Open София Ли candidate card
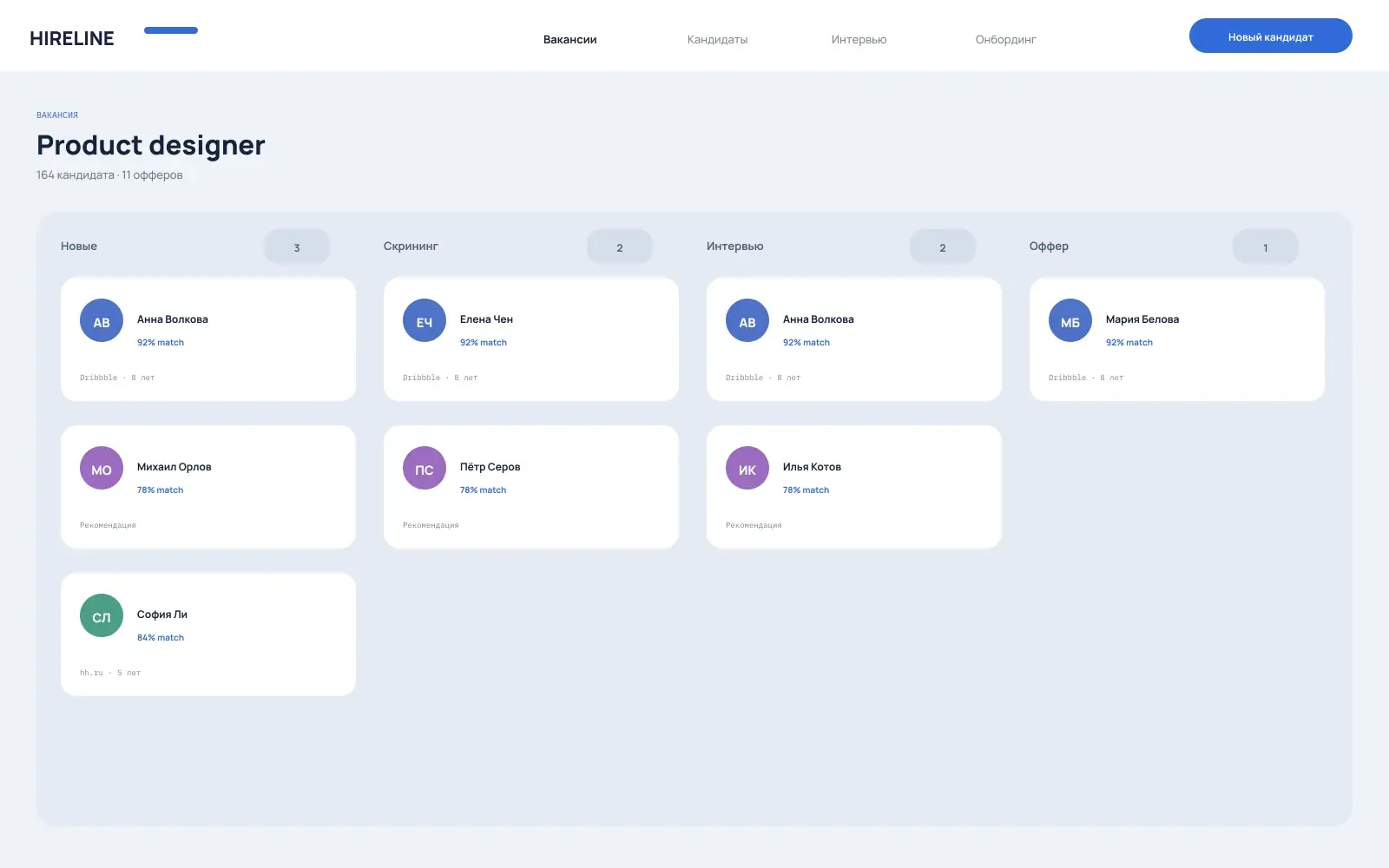 tap(208, 635)
